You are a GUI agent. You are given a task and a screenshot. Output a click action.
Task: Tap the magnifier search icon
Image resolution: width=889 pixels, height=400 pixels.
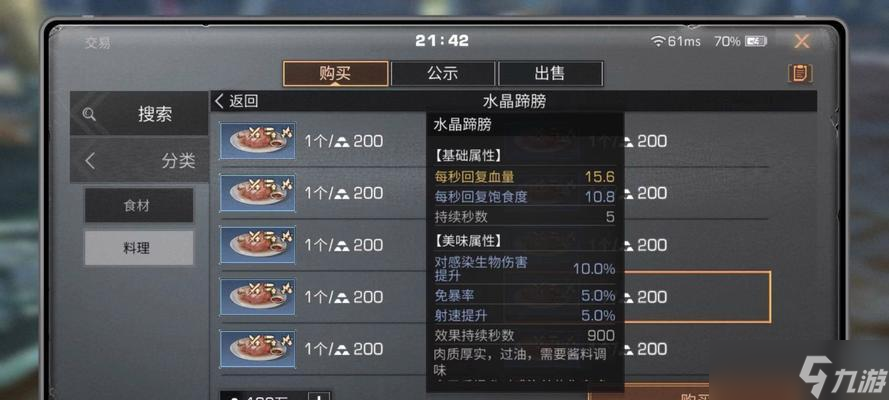point(89,114)
